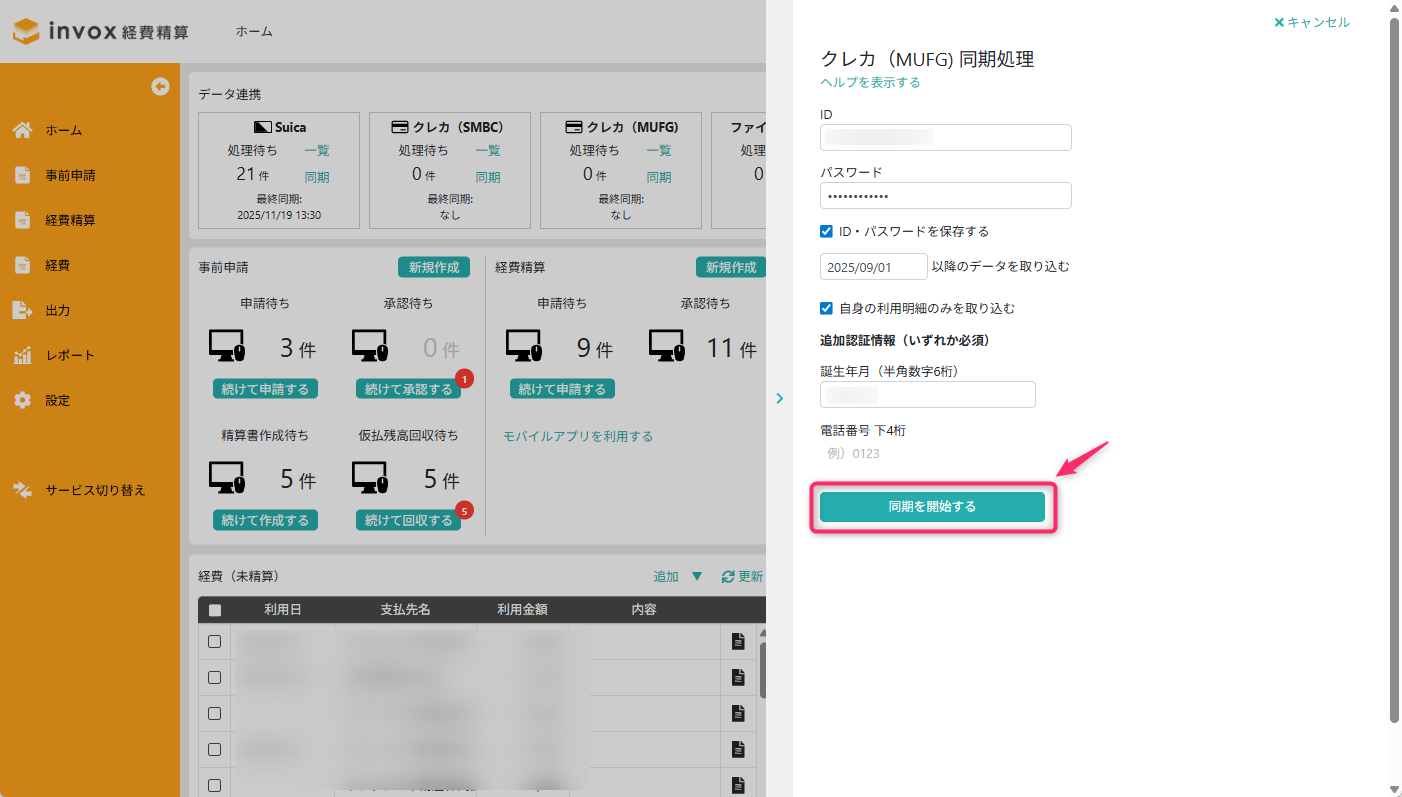The width and height of the screenshot is (1402, 797).
Task: Click the Home house icon in sidebar
Action: click(x=22, y=130)
